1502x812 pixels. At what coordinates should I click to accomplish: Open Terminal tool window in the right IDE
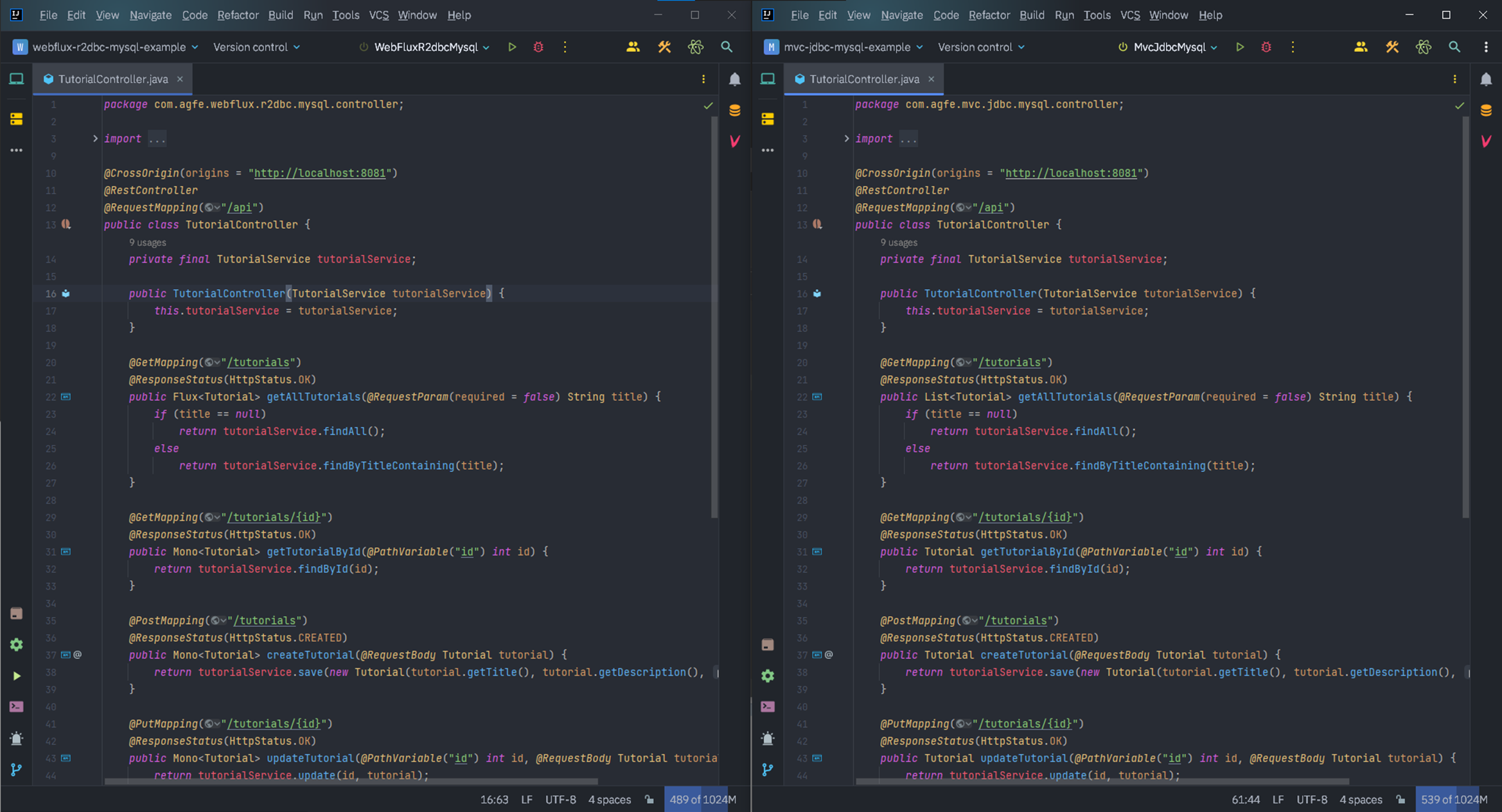pos(768,707)
